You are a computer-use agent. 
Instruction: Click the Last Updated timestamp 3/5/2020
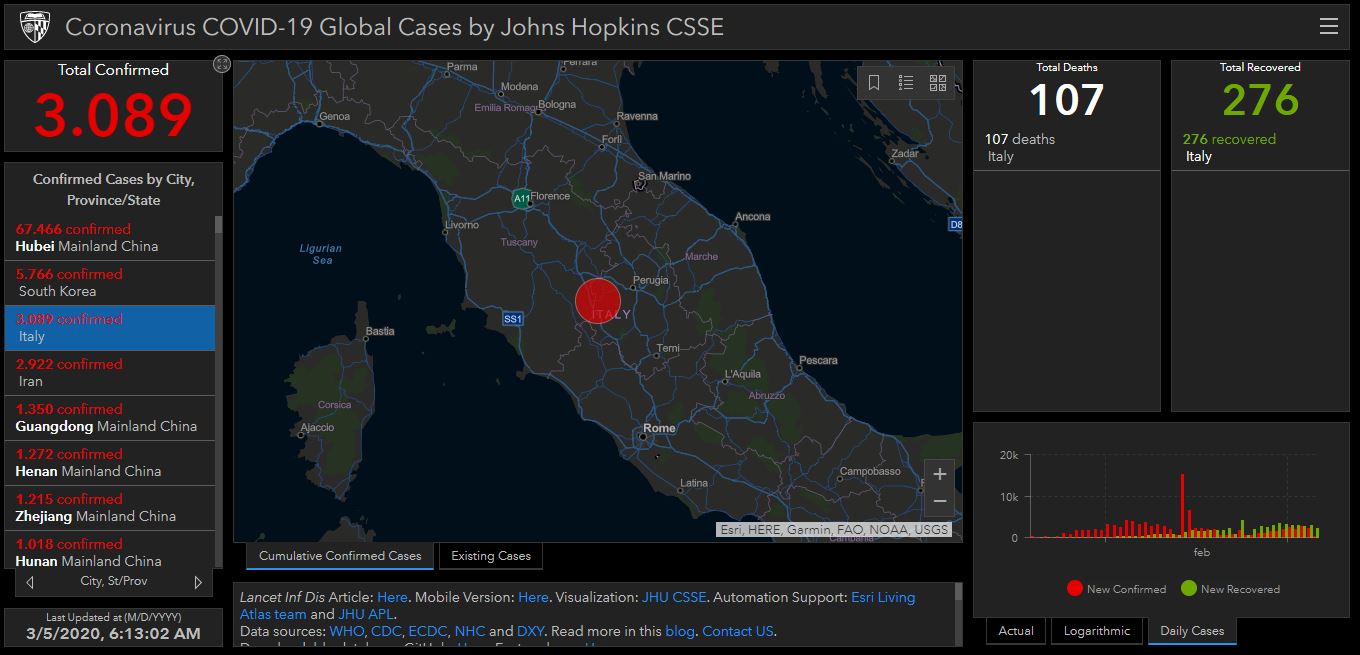(113, 633)
